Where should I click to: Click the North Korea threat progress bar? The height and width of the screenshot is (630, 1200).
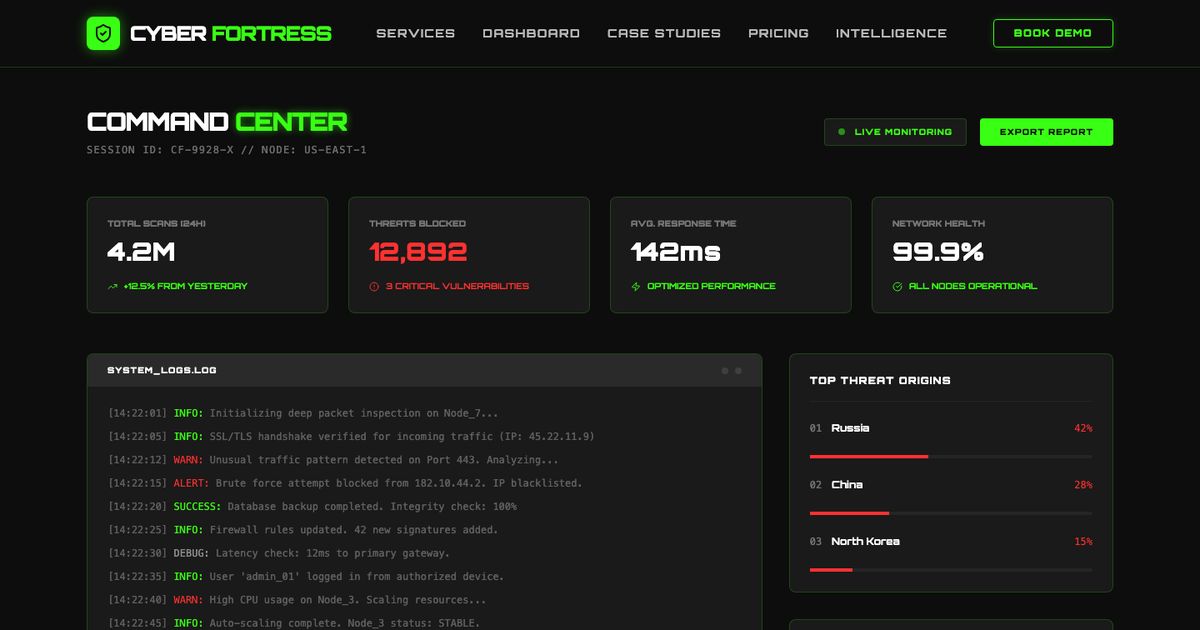tap(951, 570)
